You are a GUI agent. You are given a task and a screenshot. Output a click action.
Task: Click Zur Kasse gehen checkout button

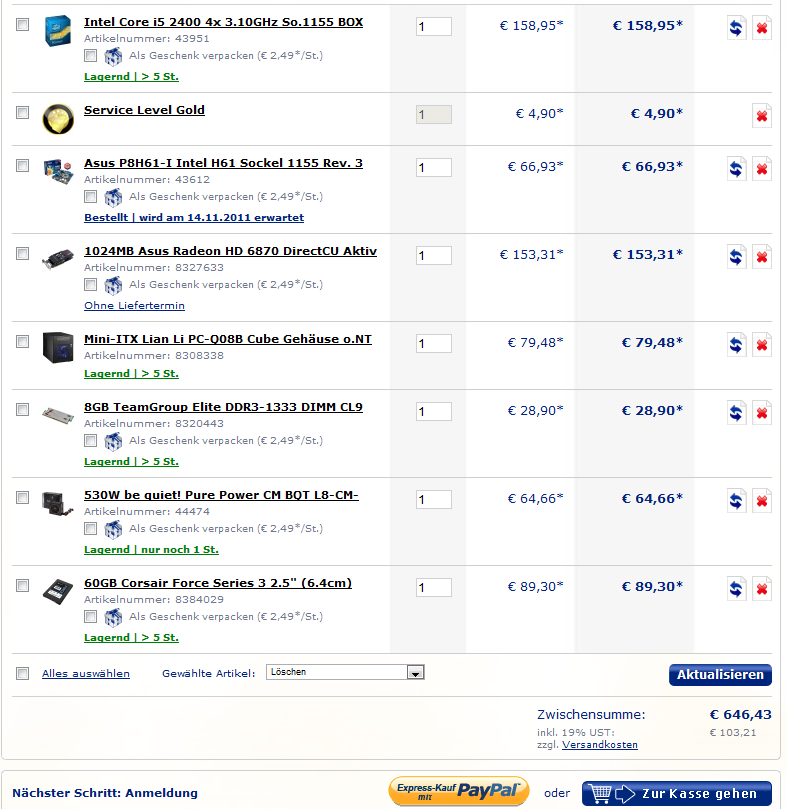pyautogui.click(x=676, y=794)
